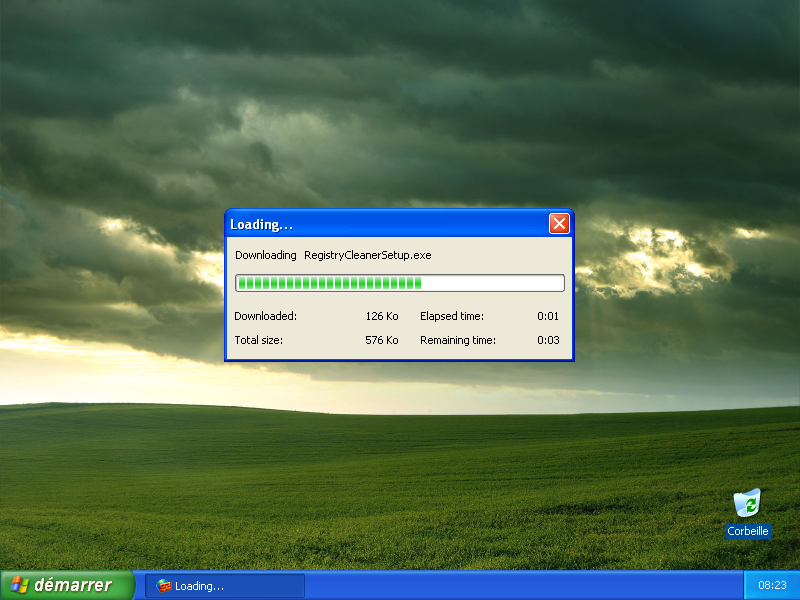Click the Remaining time value 0:03
Screen dimensions: 800x600
point(548,340)
